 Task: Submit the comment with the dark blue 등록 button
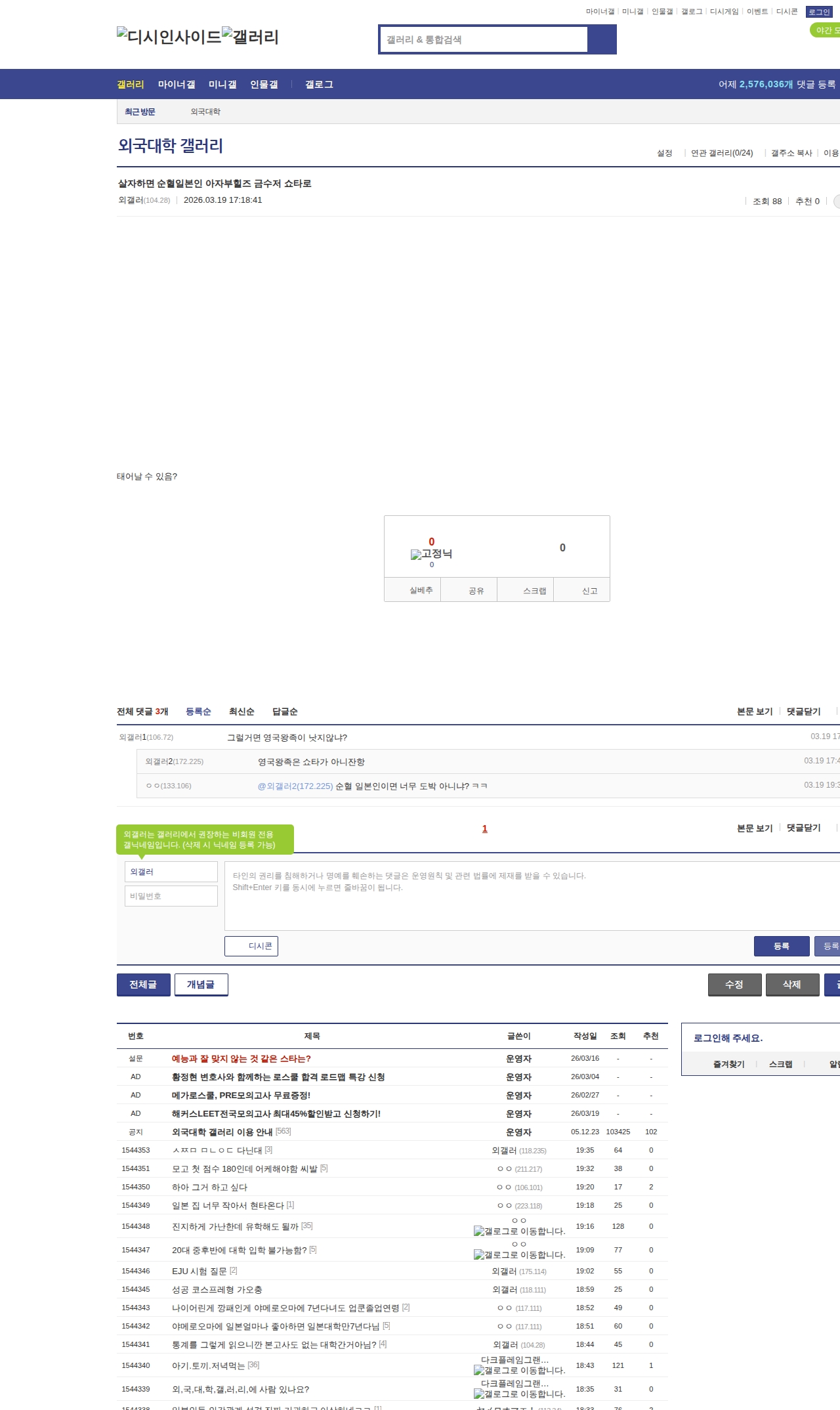point(782,946)
